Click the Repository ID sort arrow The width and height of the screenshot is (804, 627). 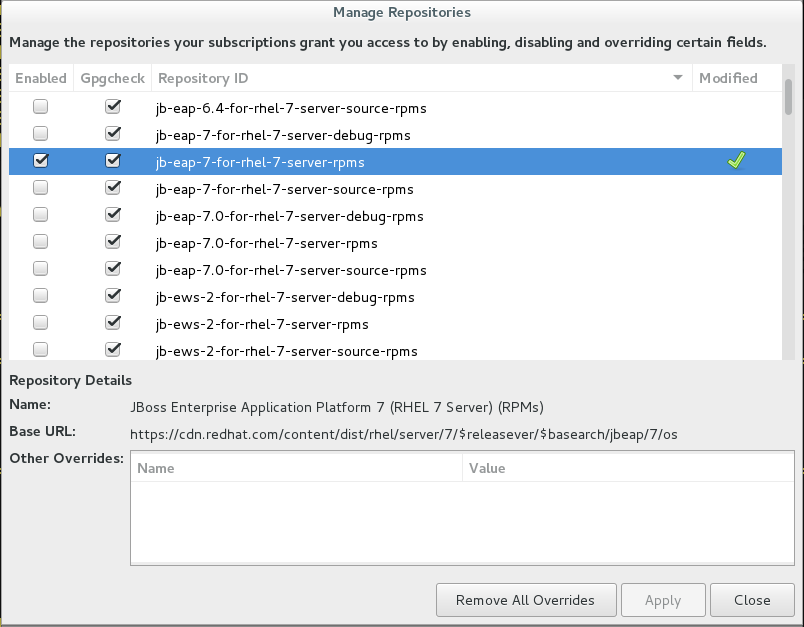678,78
